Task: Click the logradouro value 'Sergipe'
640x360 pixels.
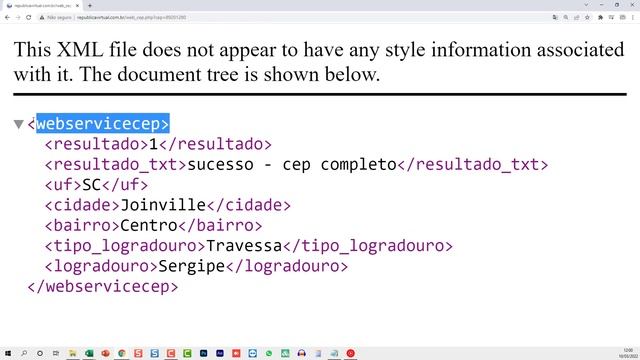Action: pyautogui.click(x=191, y=266)
